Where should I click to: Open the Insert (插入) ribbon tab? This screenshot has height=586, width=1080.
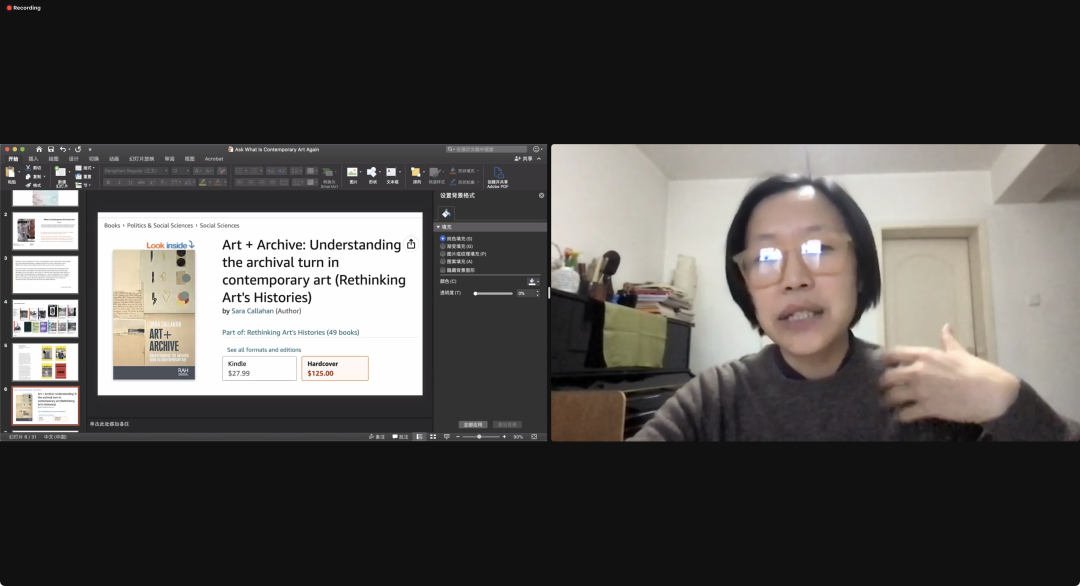(34, 159)
